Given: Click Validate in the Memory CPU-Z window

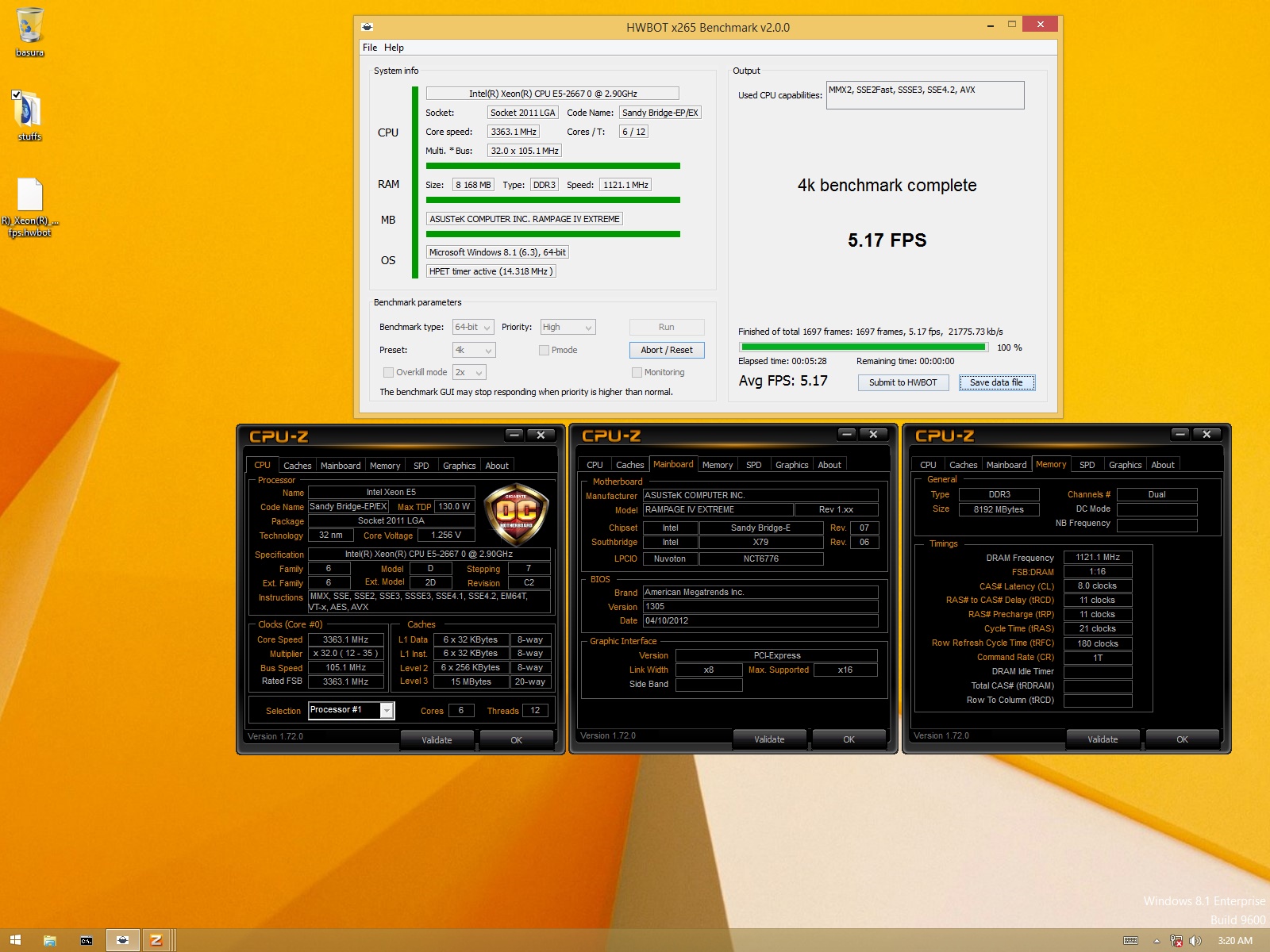Looking at the screenshot, I should [1103, 739].
